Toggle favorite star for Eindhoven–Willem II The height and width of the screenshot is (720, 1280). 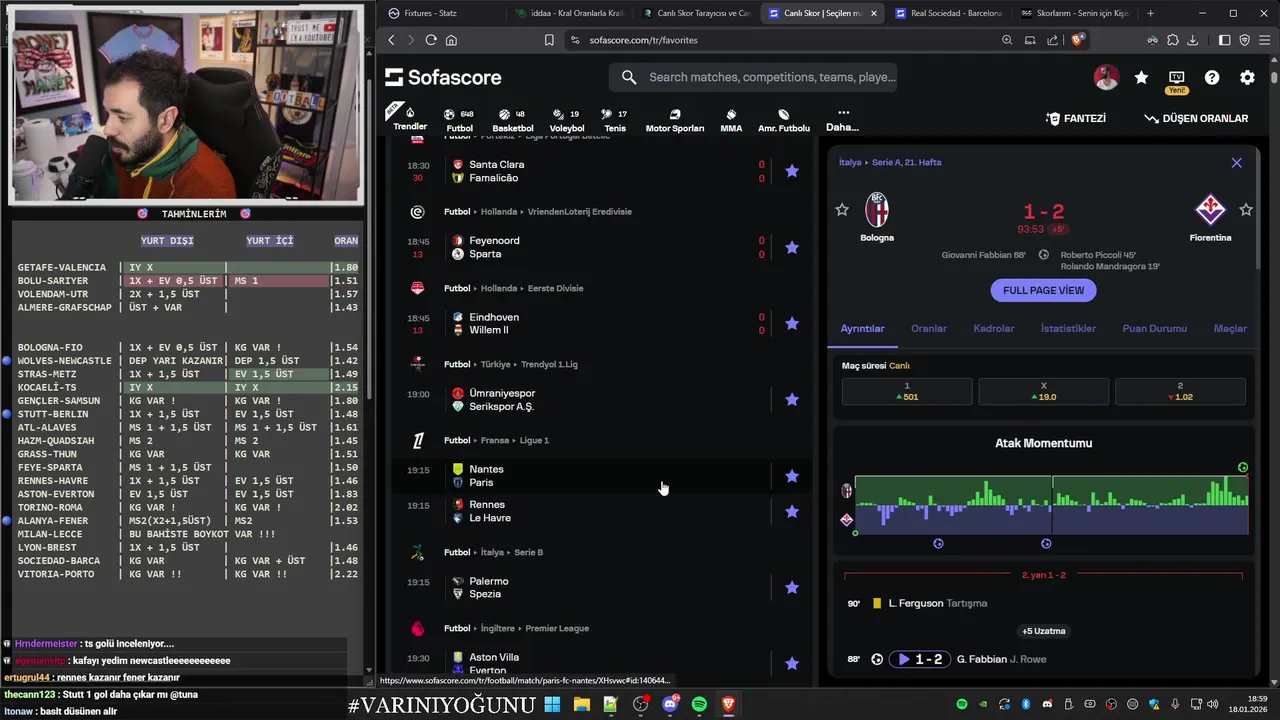(x=792, y=323)
